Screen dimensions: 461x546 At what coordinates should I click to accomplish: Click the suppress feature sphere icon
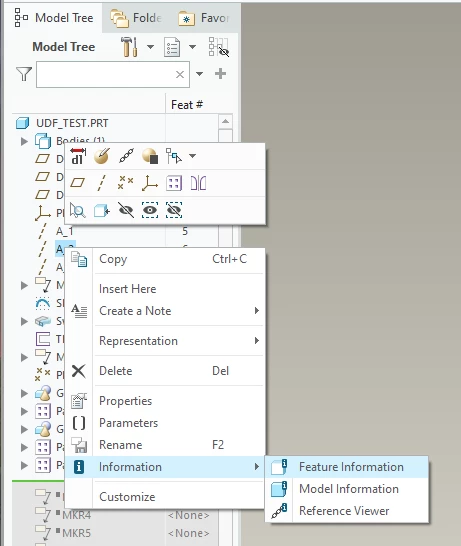click(150, 156)
